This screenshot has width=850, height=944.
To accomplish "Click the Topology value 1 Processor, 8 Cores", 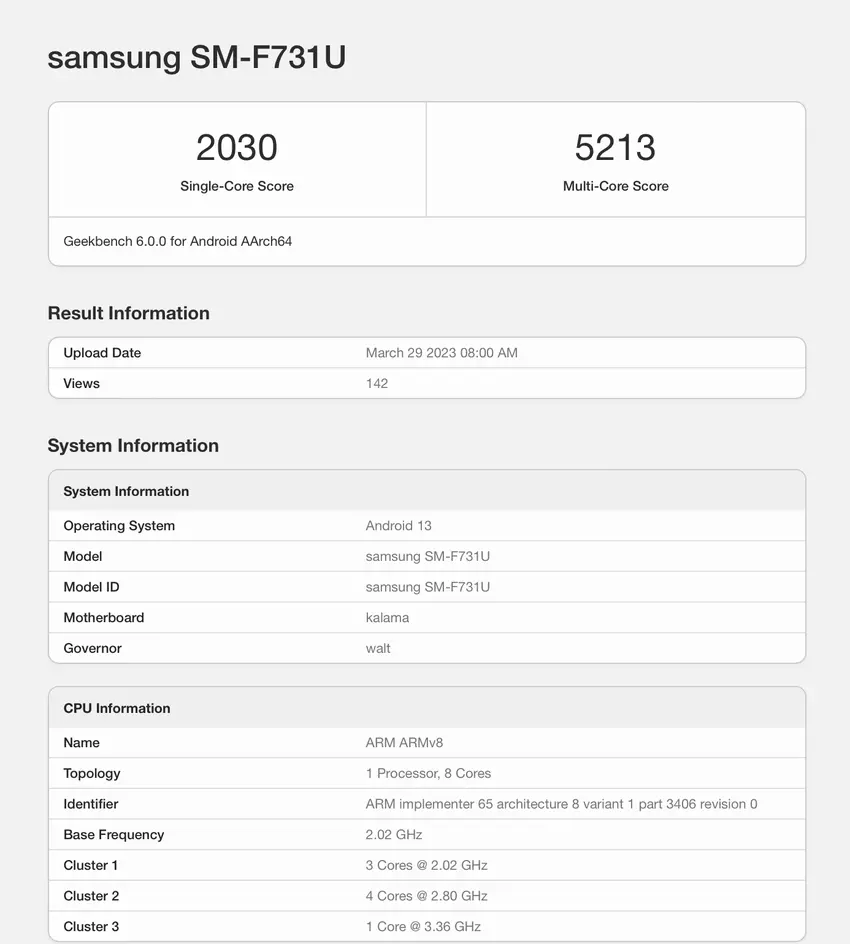I will pos(428,773).
